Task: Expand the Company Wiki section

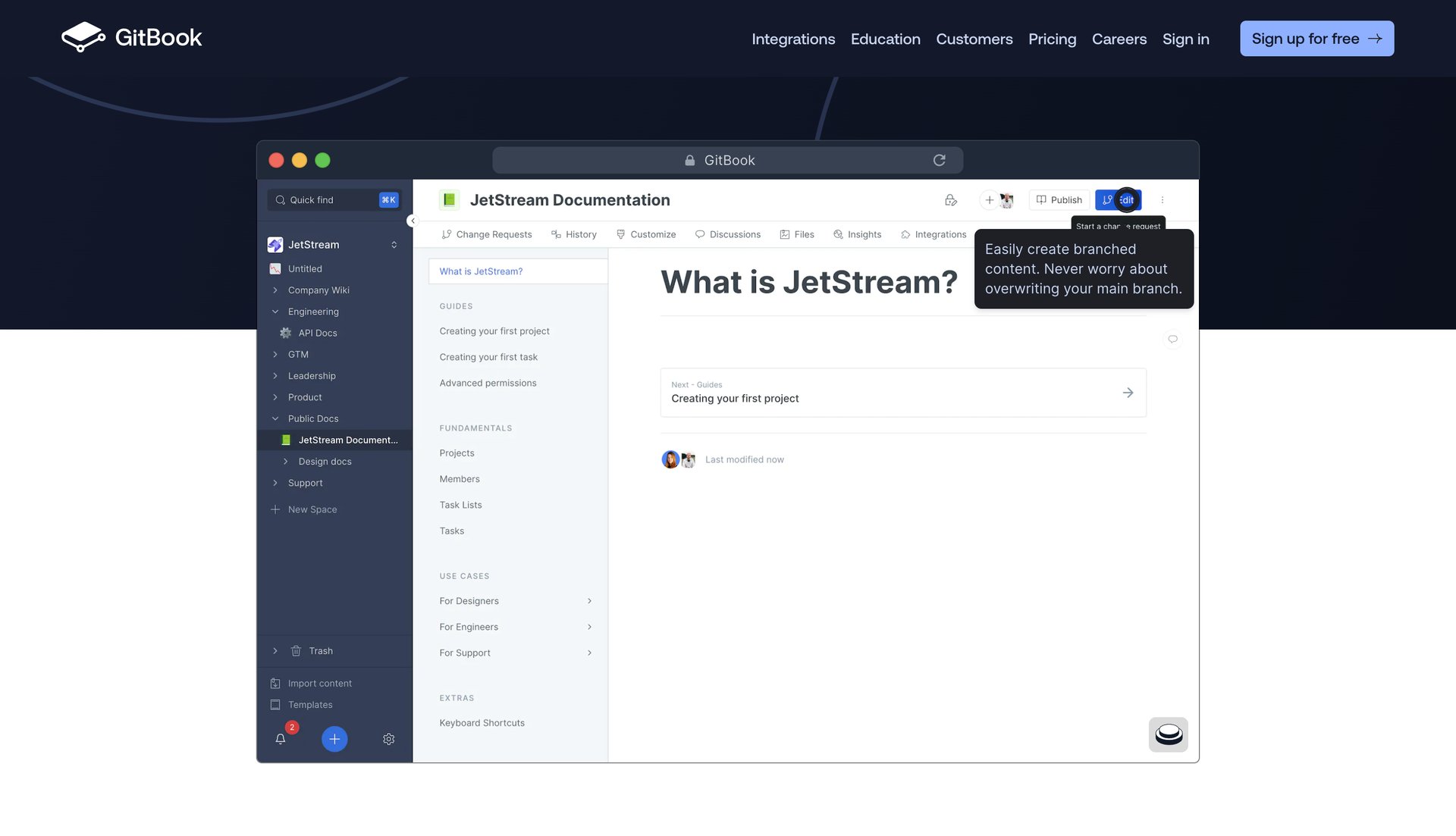Action: coord(275,290)
